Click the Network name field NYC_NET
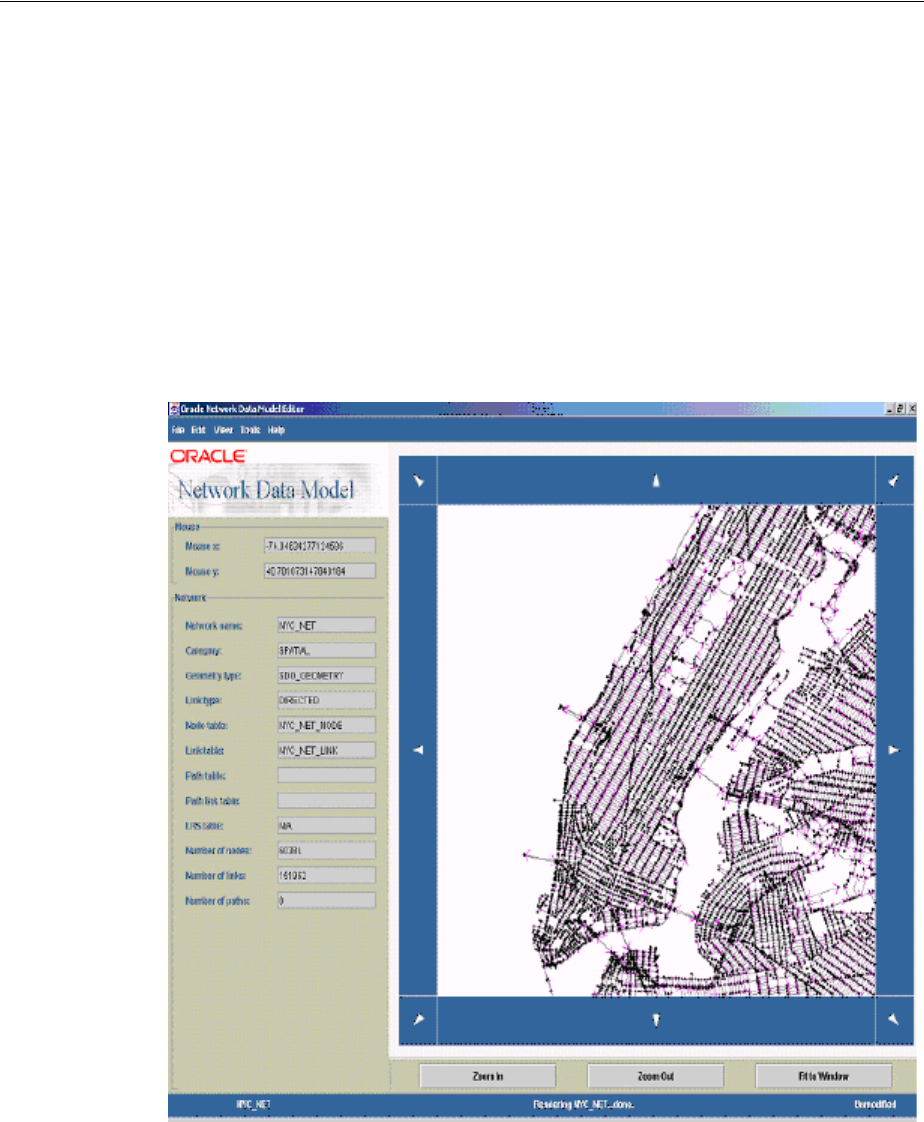924x1122 pixels. tap(326, 625)
